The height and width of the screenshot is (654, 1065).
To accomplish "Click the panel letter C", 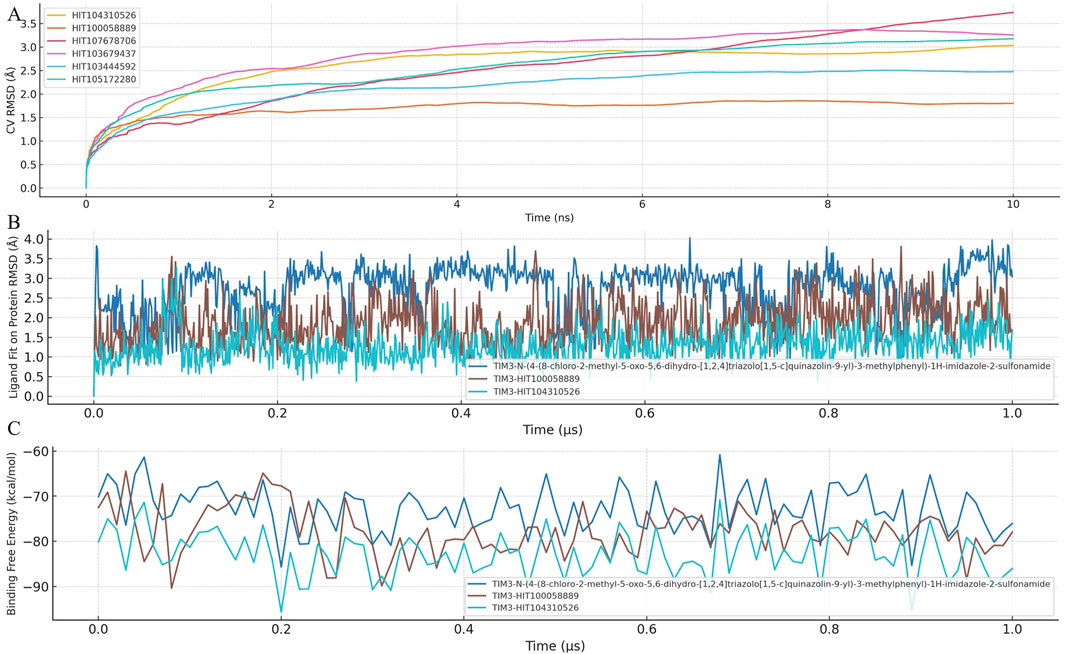I will point(14,429).
